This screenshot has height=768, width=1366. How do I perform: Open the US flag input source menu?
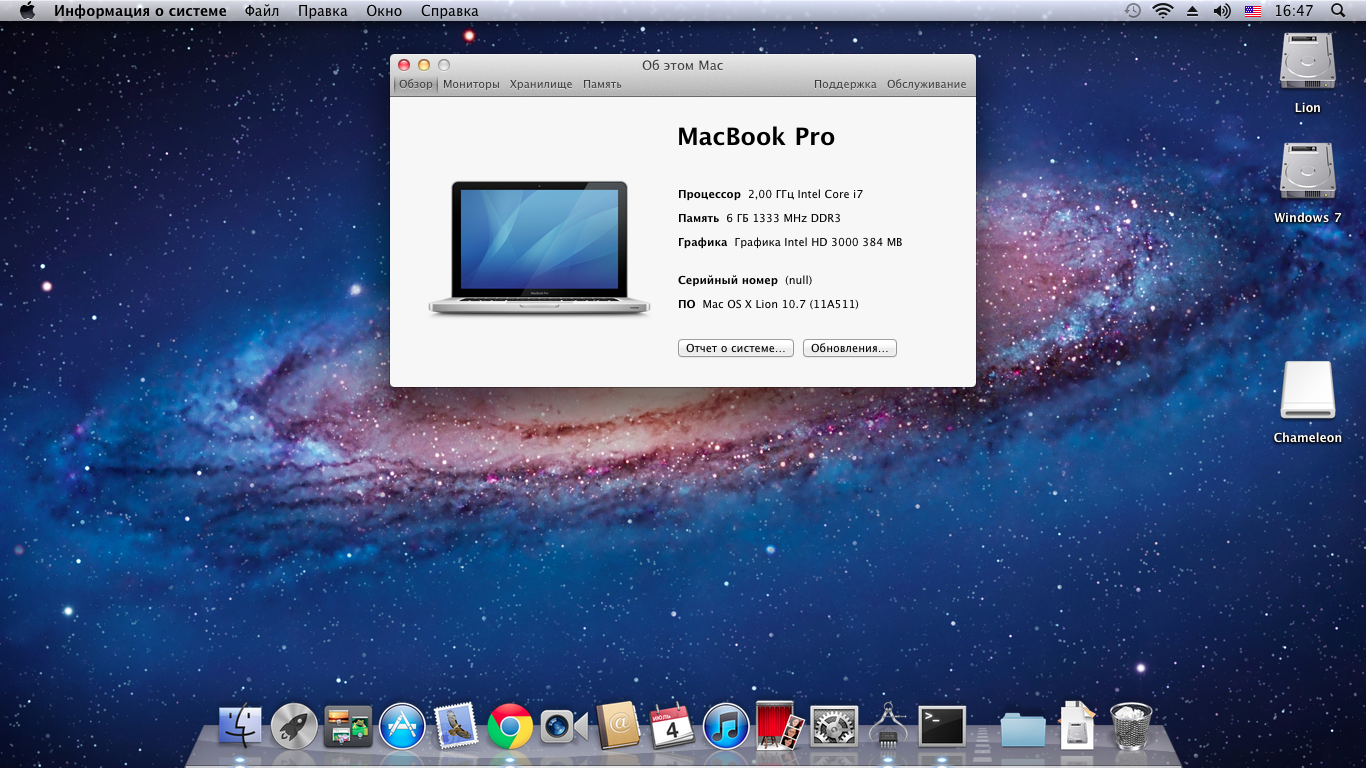point(1252,11)
